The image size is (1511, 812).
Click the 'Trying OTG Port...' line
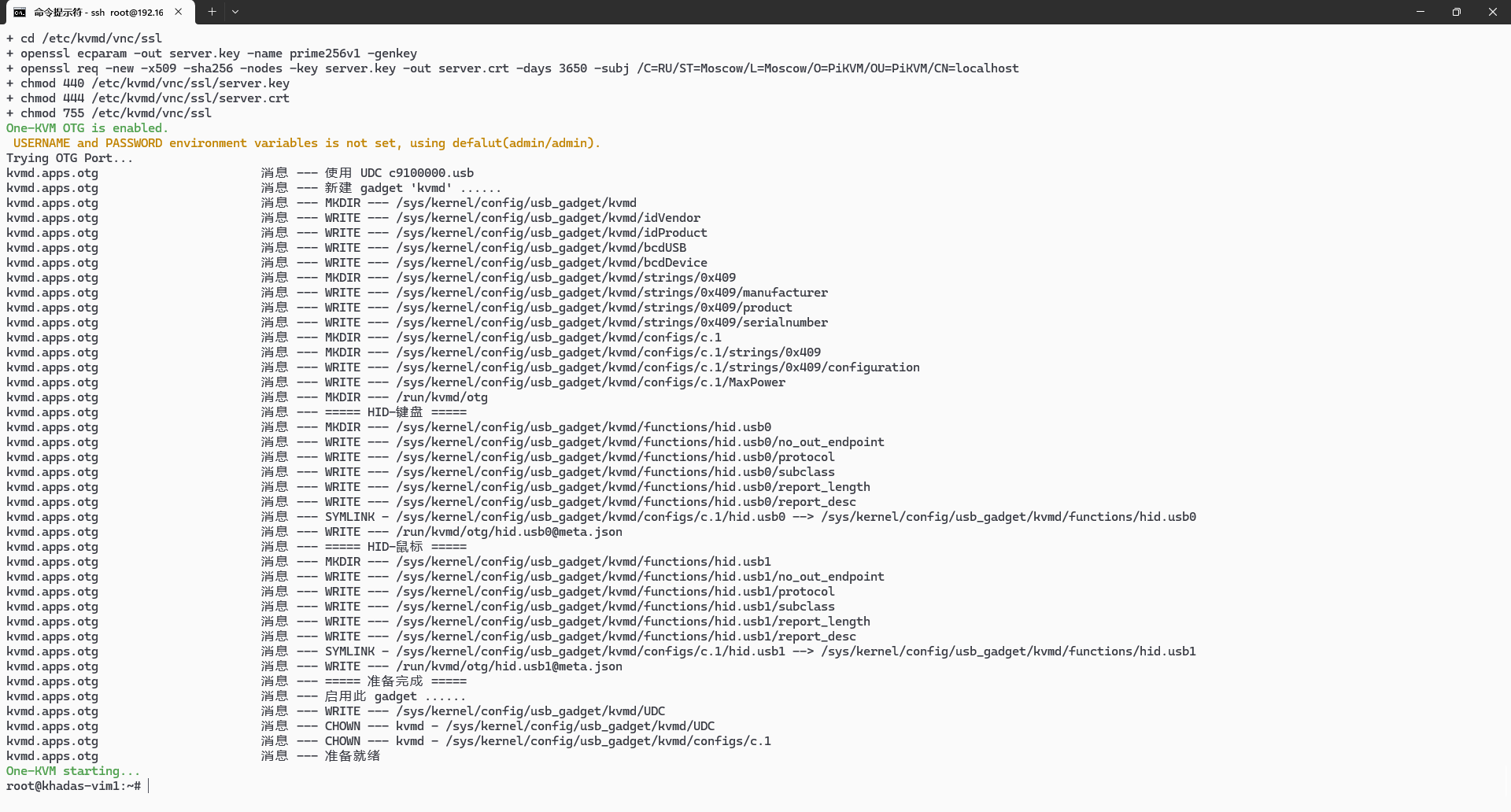tap(69, 158)
